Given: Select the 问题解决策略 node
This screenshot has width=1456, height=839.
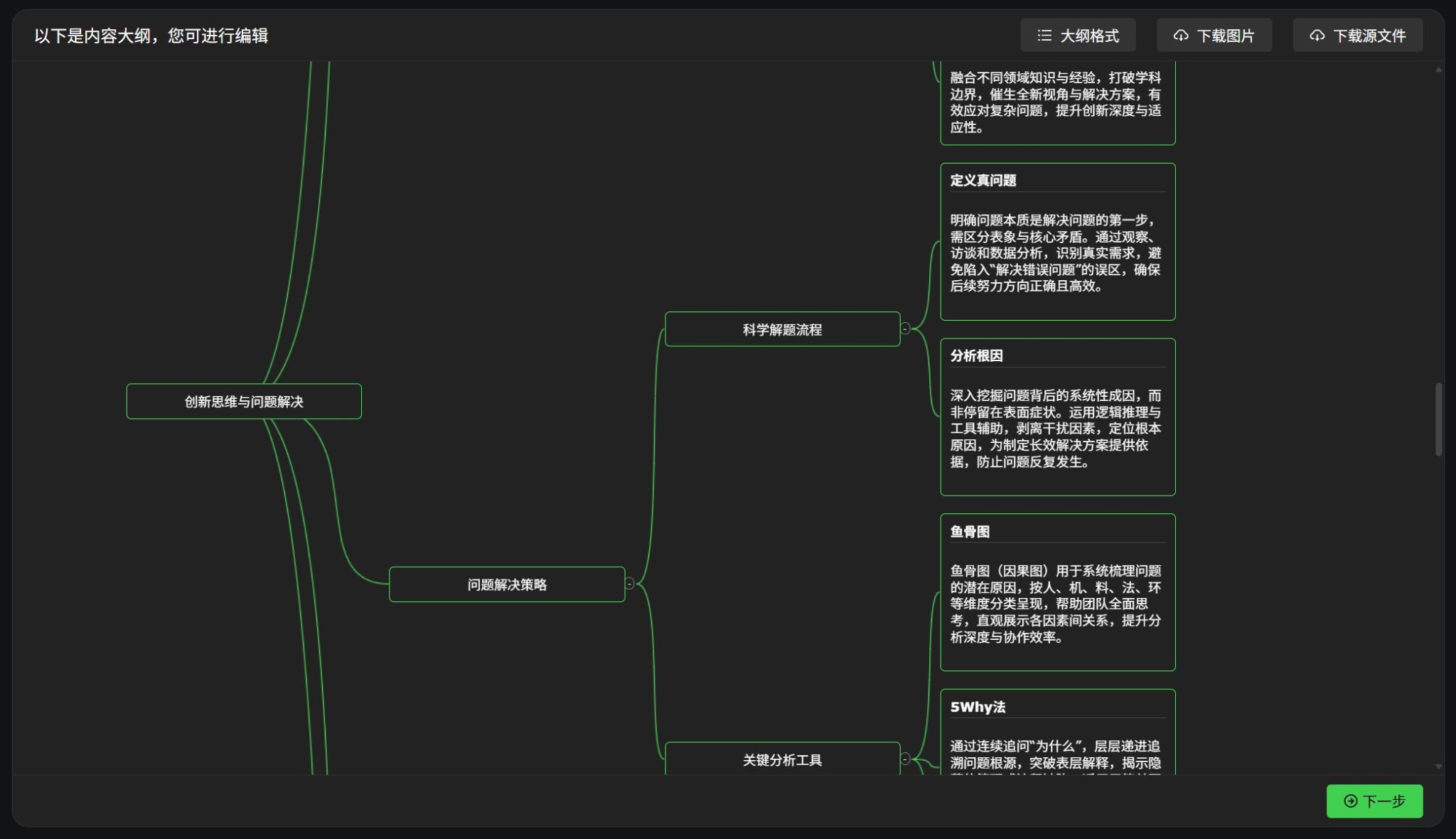Looking at the screenshot, I should click(507, 583).
